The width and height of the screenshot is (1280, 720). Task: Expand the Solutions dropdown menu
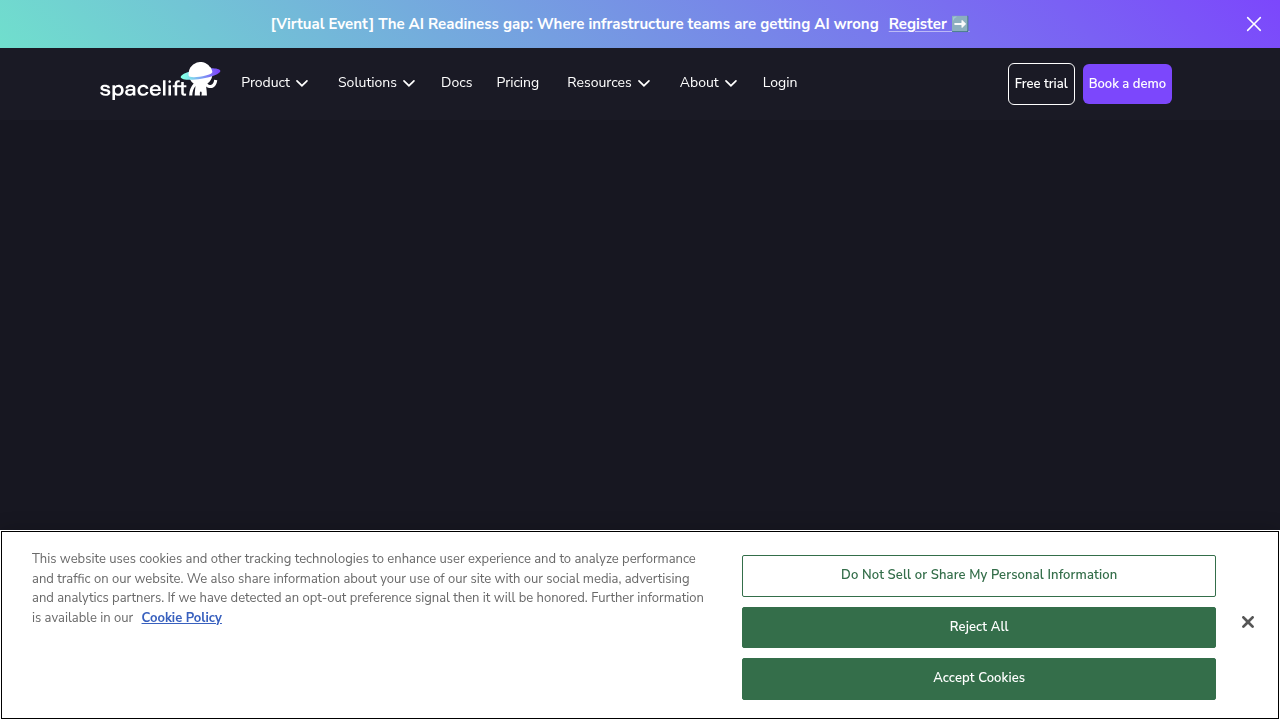click(x=376, y=83)
